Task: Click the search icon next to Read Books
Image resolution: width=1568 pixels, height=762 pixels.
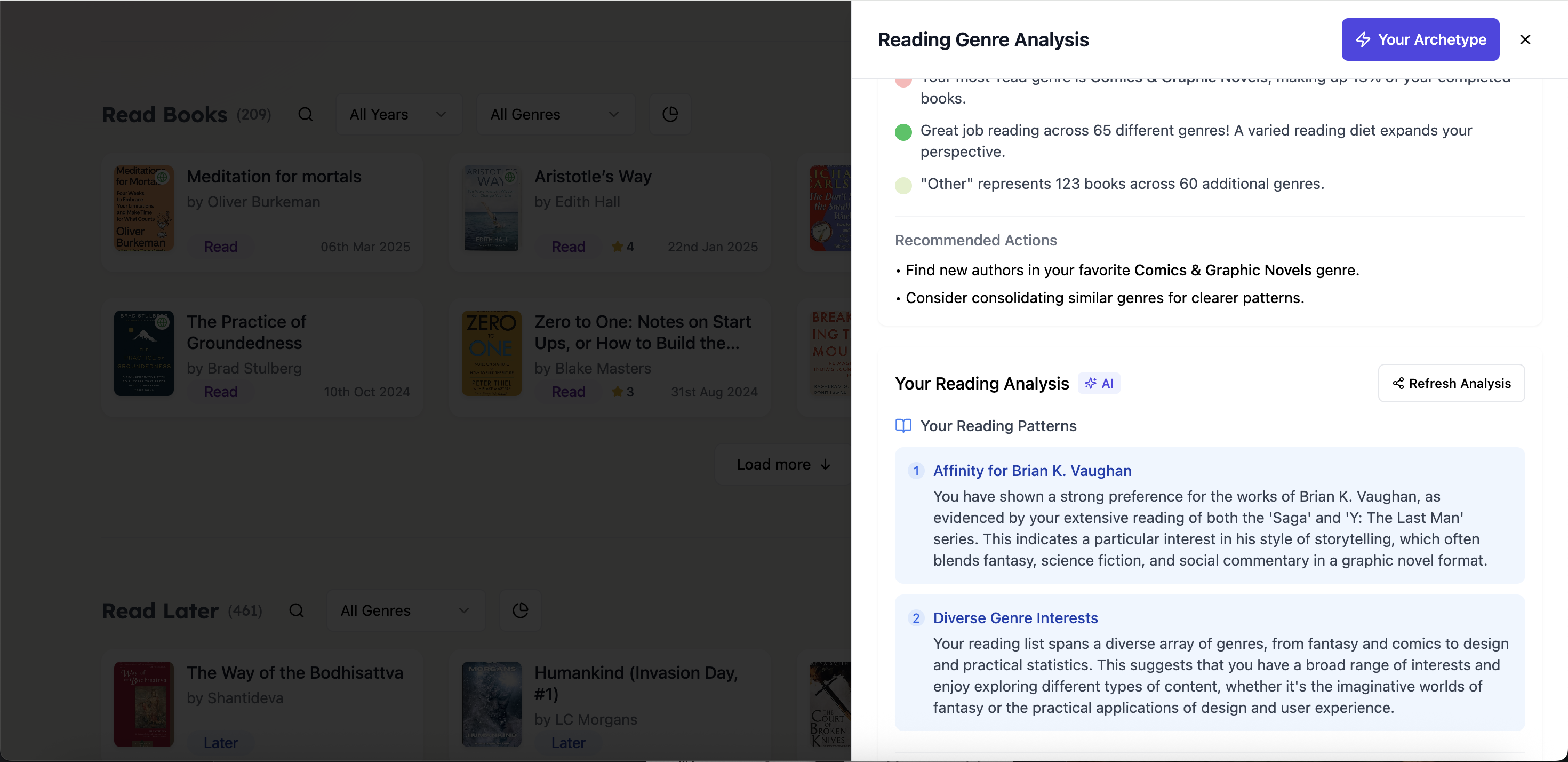Action: coord(306,115)
